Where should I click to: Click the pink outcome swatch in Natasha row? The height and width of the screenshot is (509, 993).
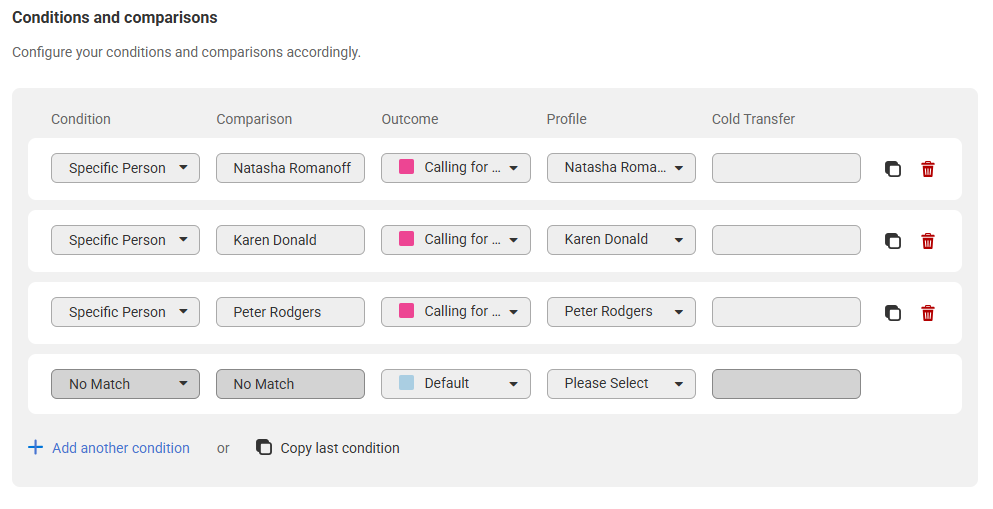(x=406, y=167)
